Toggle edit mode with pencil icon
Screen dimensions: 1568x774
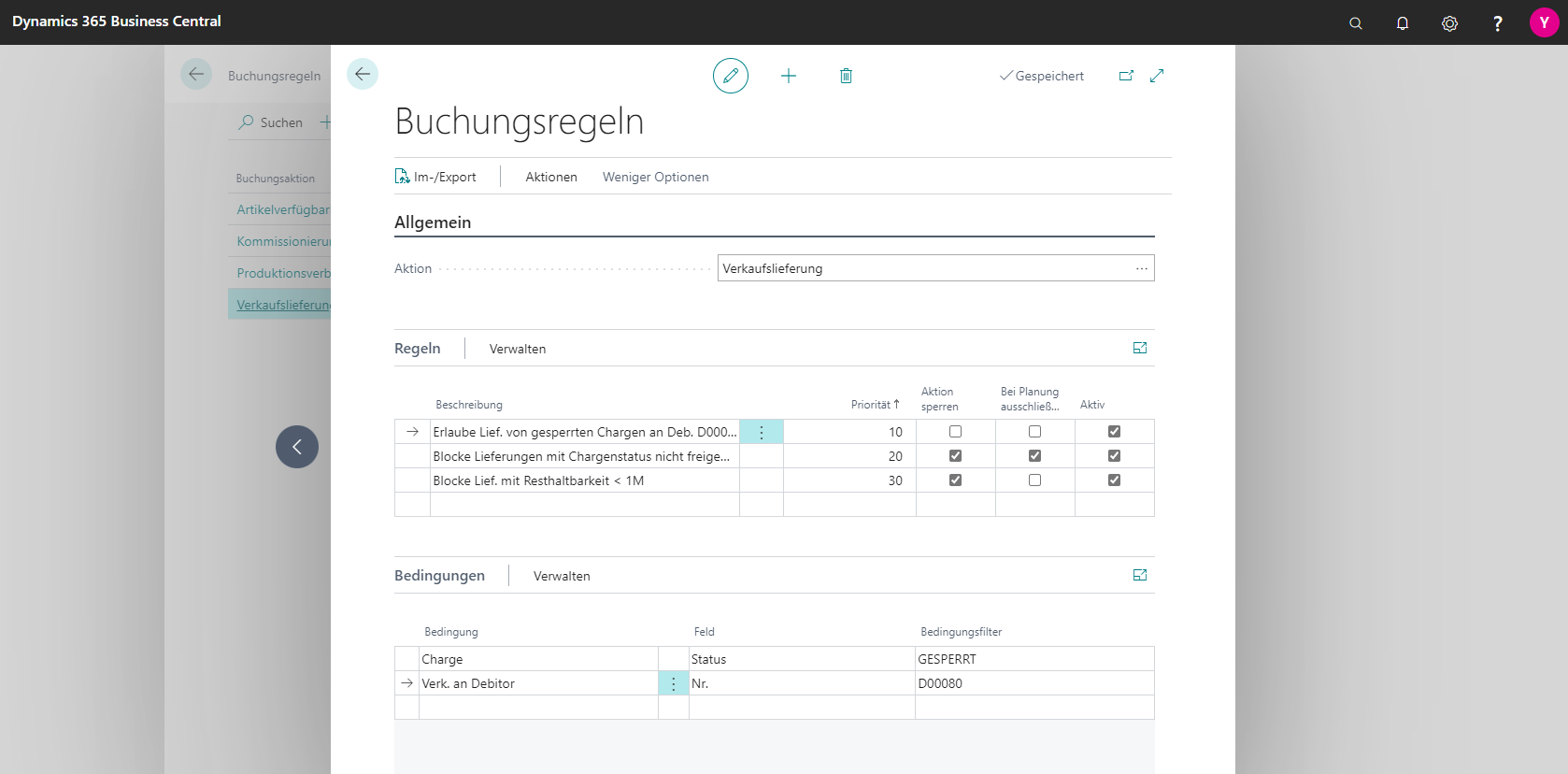point(731,76)
